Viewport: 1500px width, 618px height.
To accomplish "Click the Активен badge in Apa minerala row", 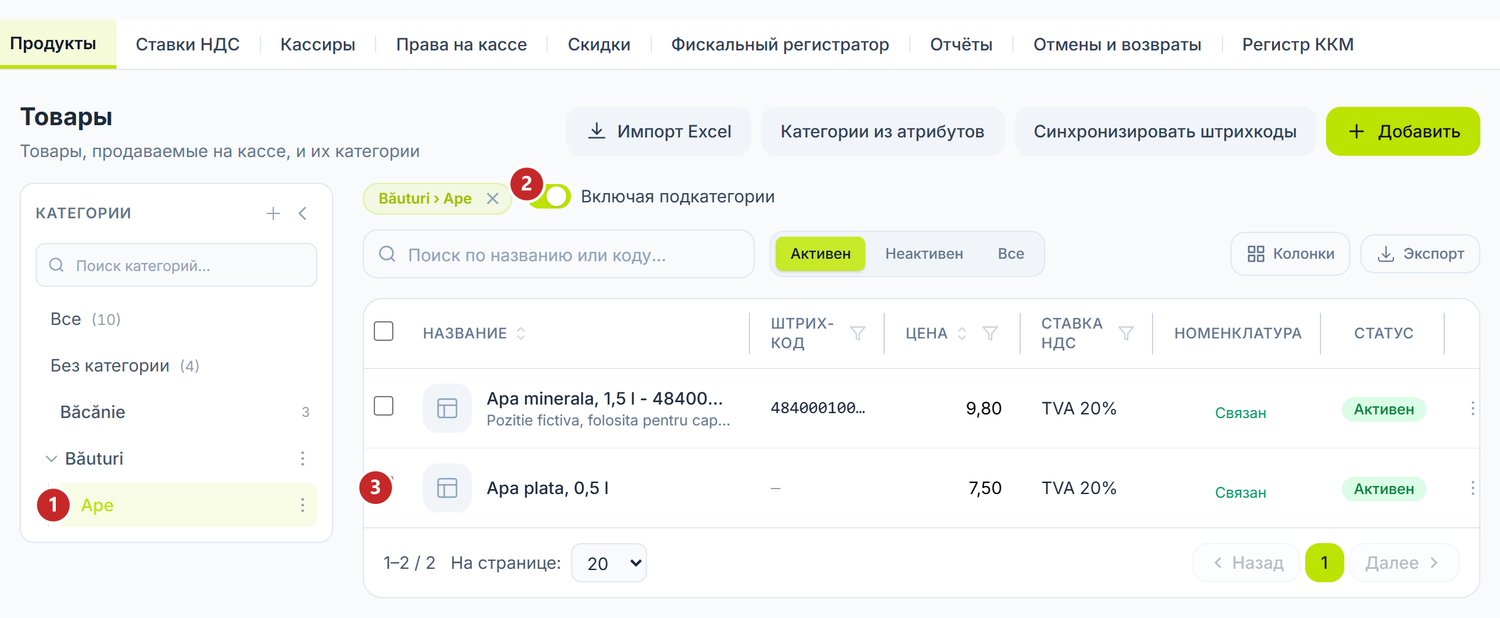I will (1384, 409).
